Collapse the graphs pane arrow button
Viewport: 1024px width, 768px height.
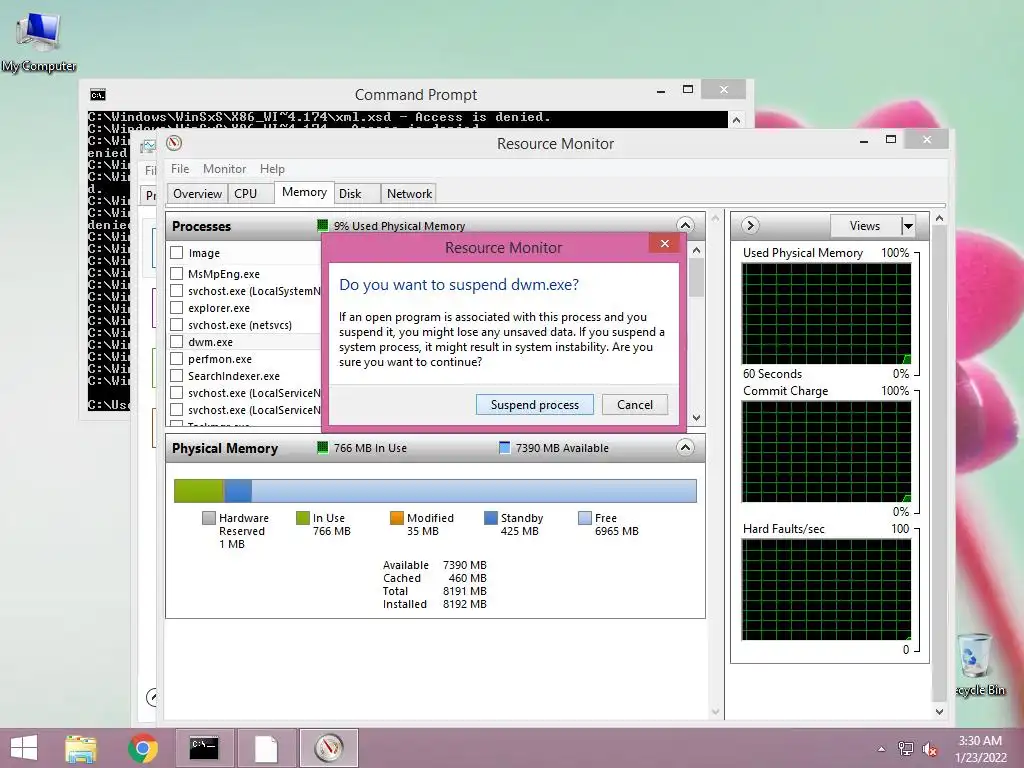tap(750, 225)
